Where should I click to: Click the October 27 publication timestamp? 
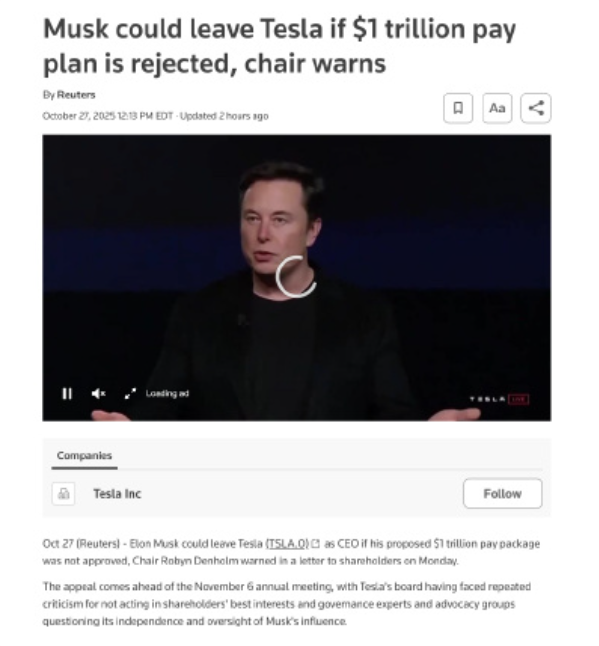(x=108, y=116)
